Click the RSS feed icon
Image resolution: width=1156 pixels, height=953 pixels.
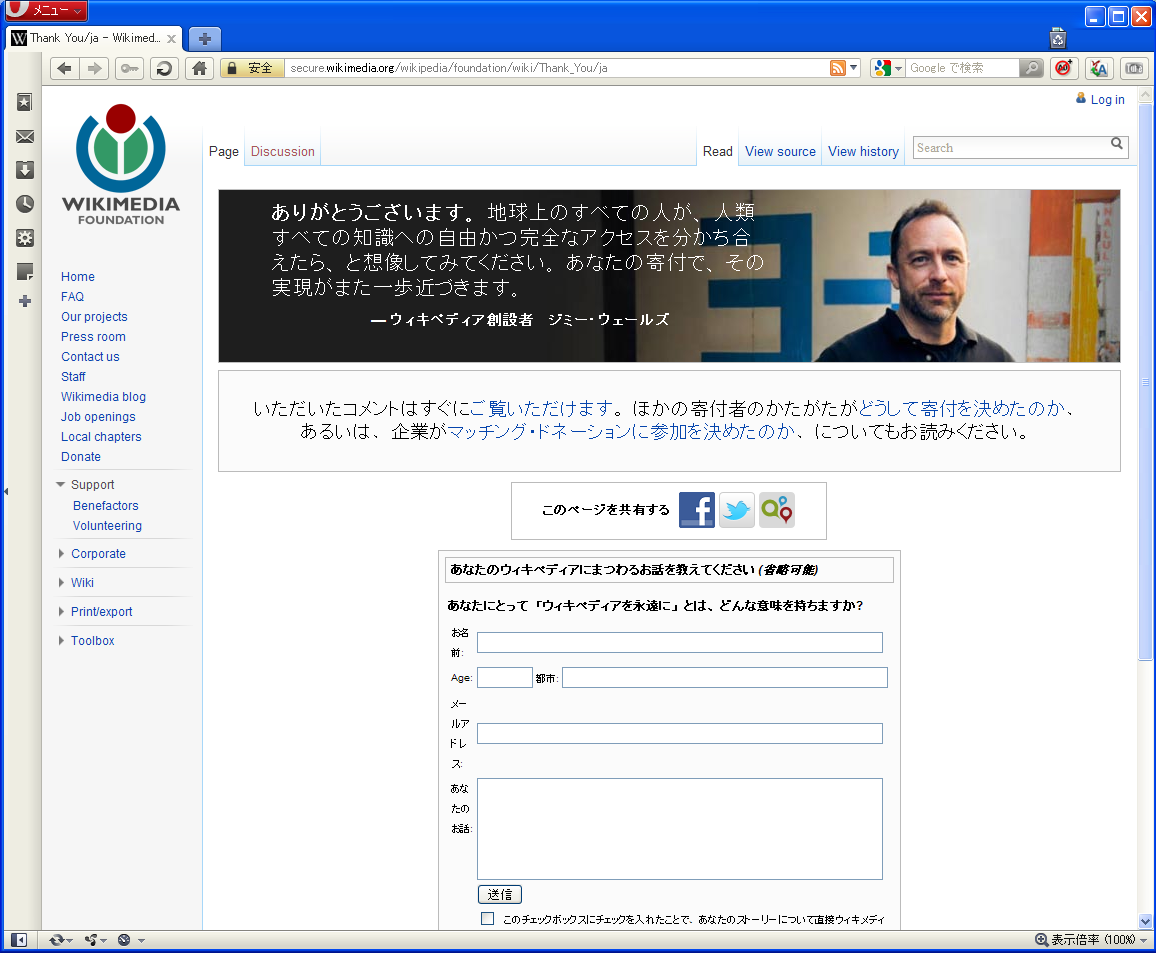point(838,69)
